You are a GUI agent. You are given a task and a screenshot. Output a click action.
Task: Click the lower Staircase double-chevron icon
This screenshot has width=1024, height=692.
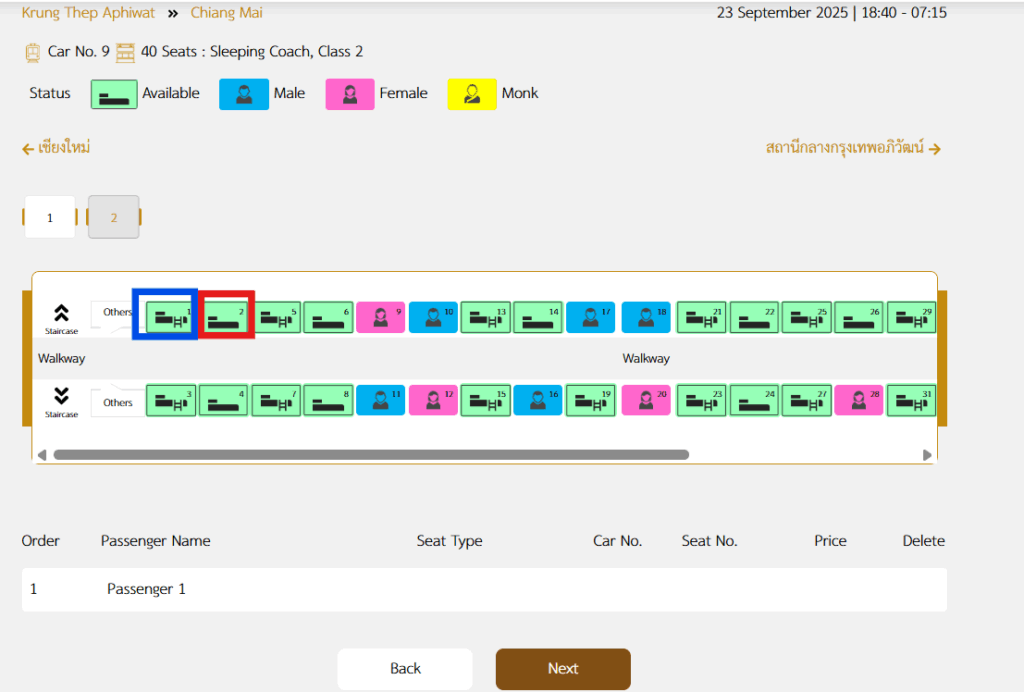(61, 394)
